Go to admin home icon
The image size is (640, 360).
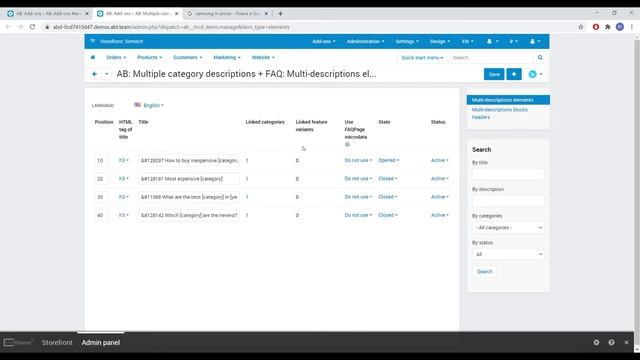[x=93, y=58]
